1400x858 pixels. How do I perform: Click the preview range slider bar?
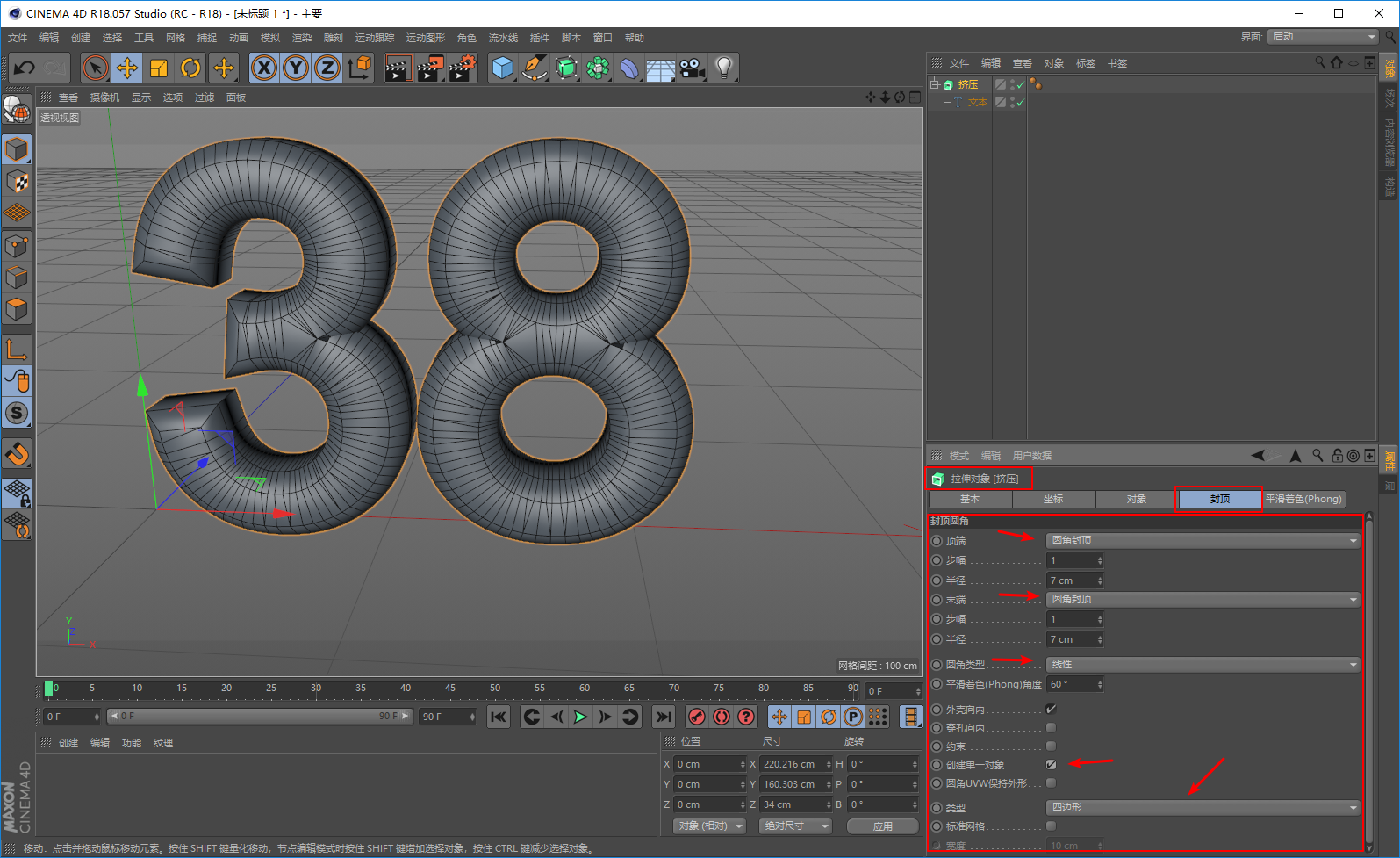[259, 717]
